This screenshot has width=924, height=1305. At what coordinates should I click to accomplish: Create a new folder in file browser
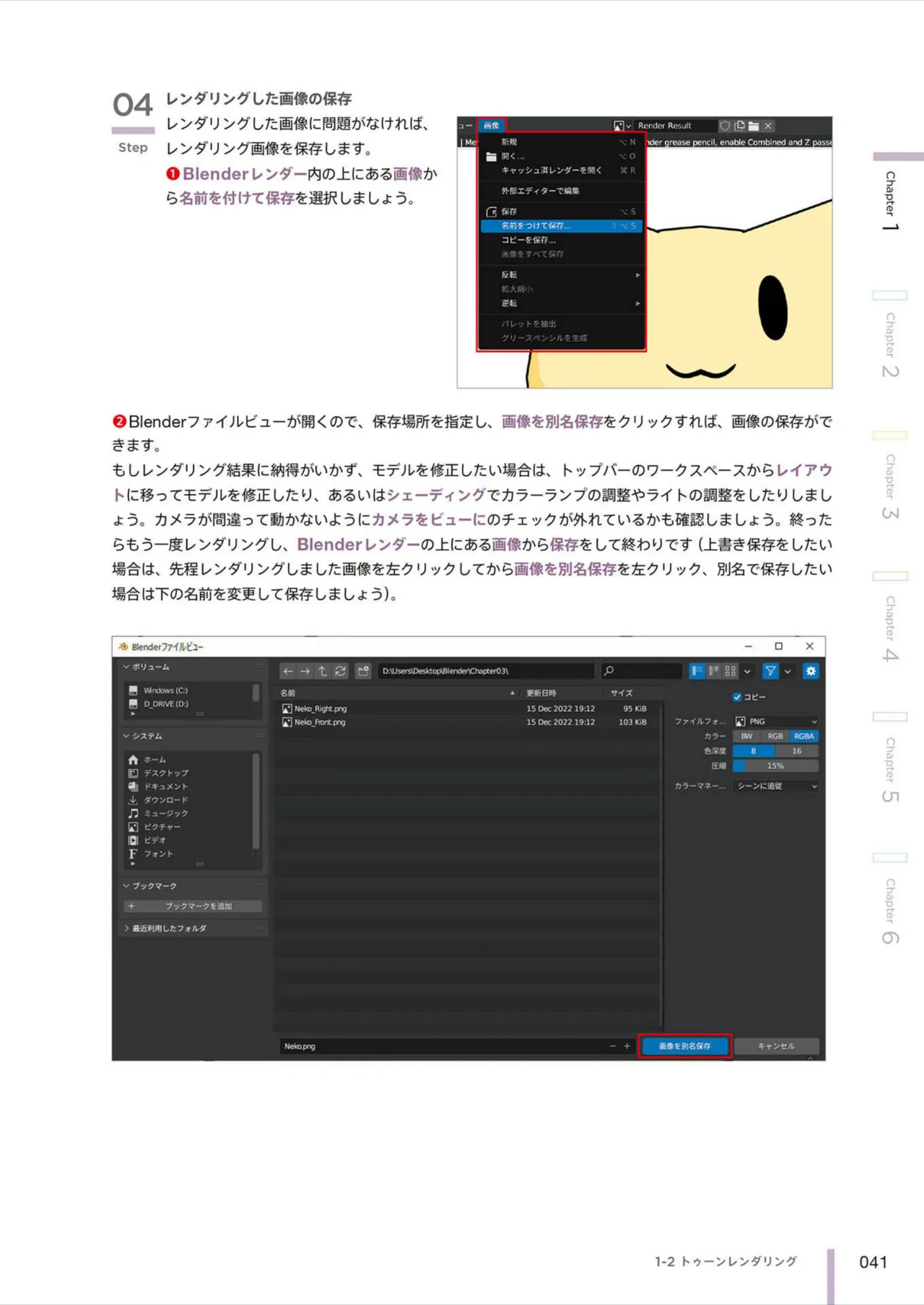coord(363,671)
